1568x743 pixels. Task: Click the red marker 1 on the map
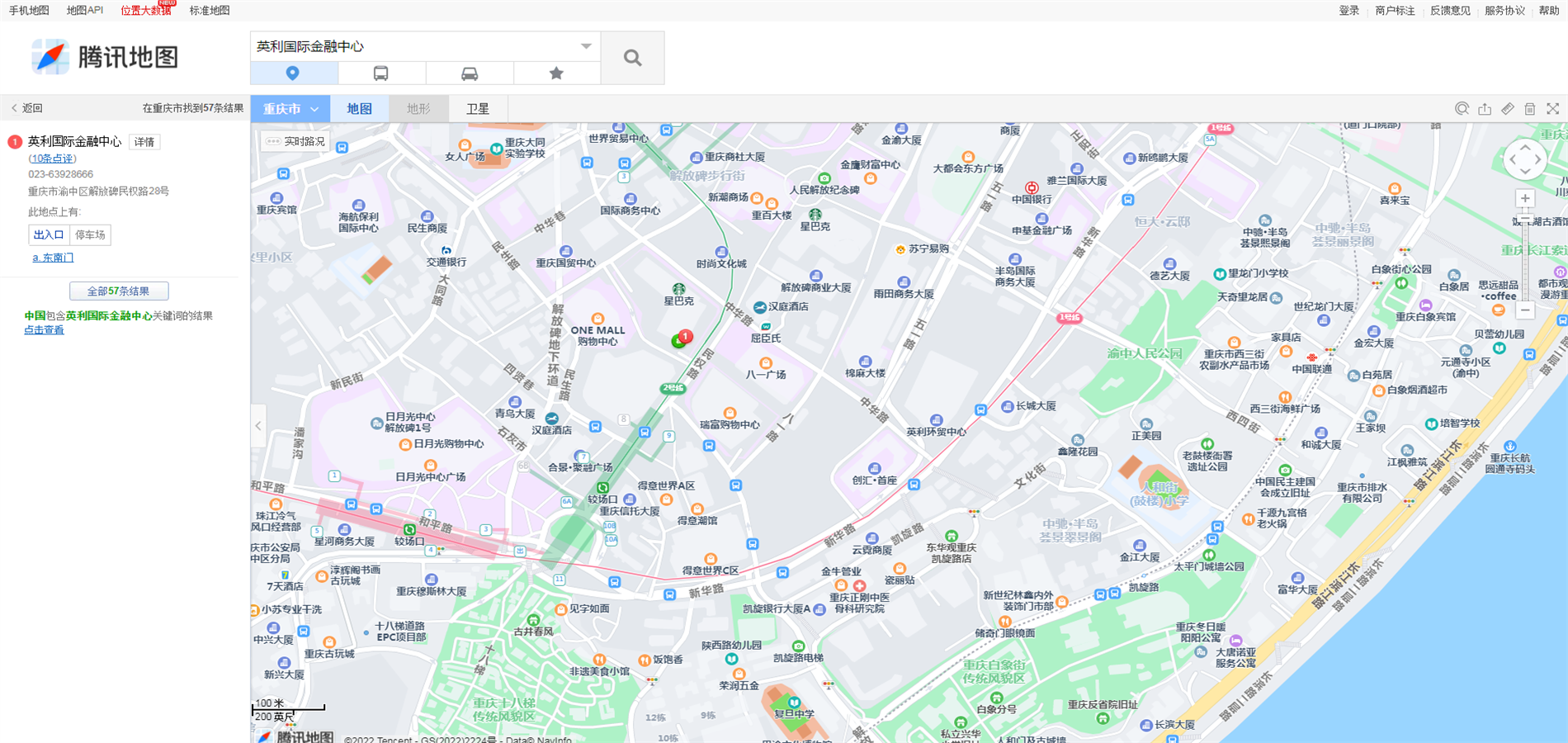685,336
